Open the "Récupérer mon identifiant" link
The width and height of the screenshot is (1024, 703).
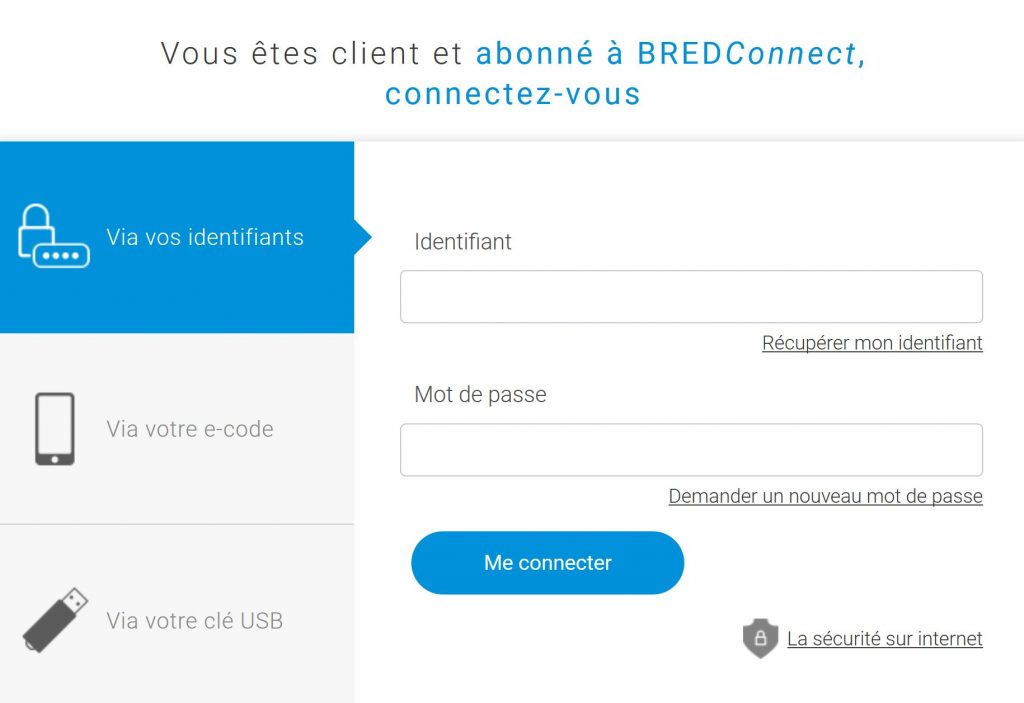tap(872, 343)
